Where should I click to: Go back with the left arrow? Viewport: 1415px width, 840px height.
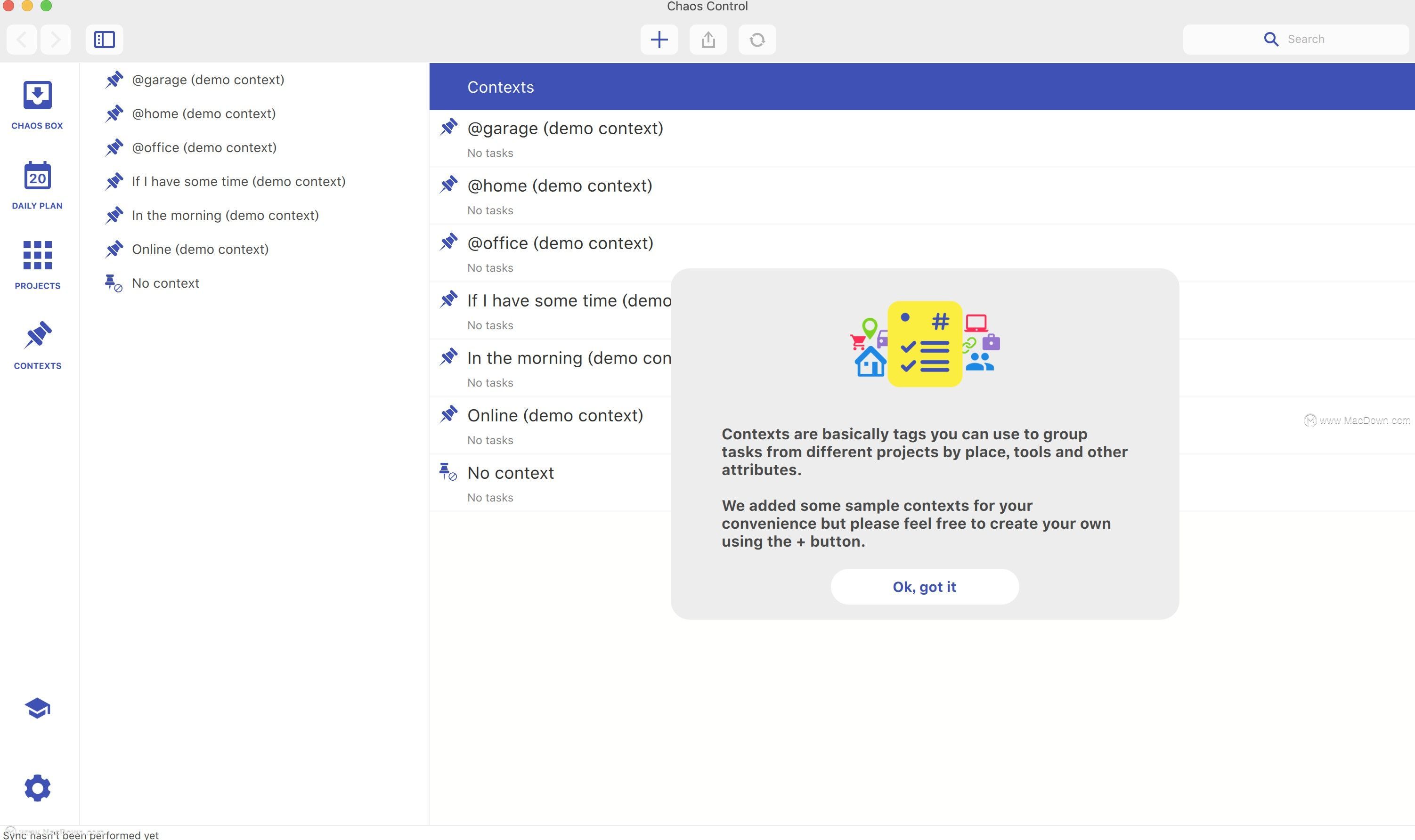tap(22, 40)
